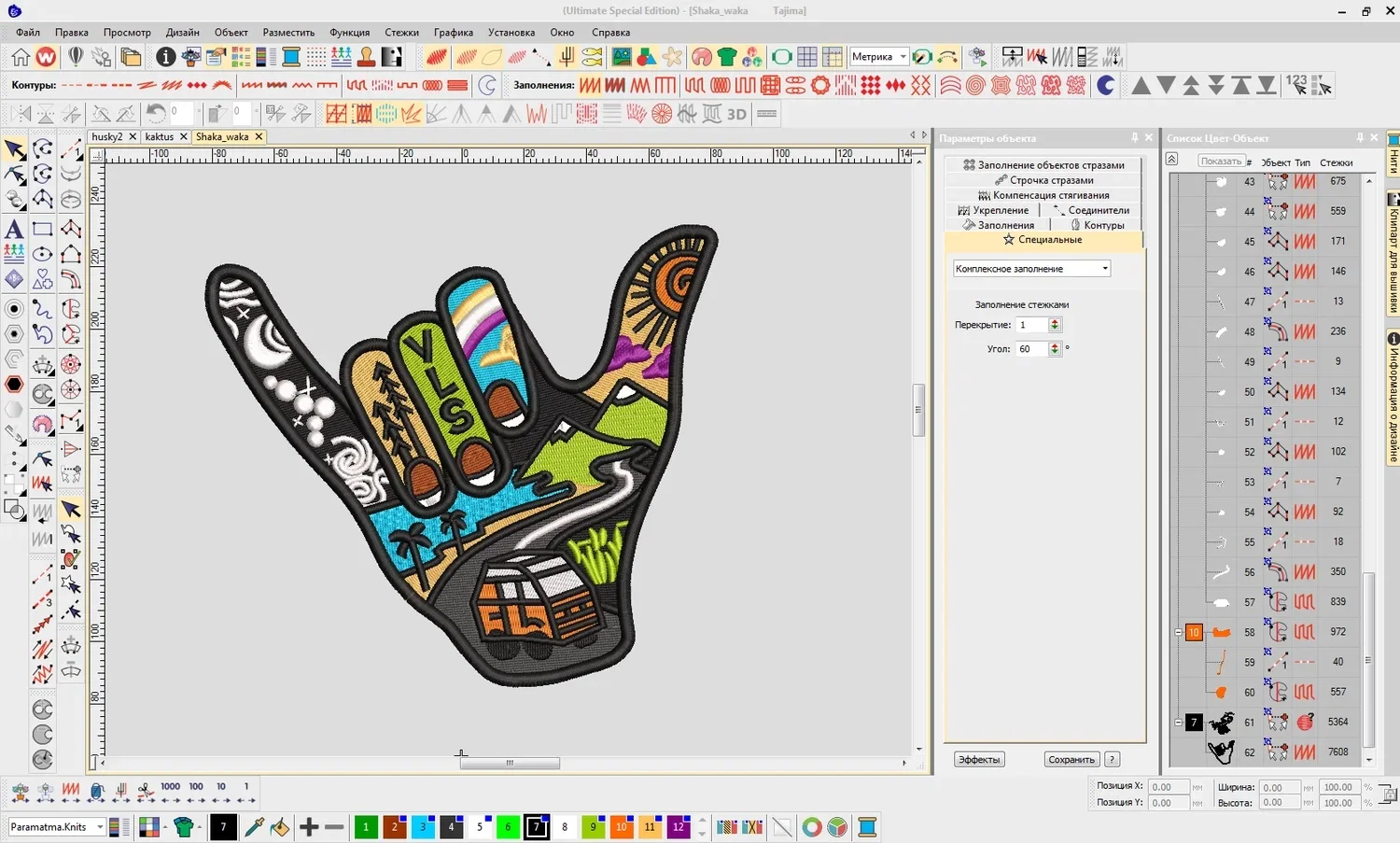Switch to the husky2 design tab
Image resolution: width=1400 pixels, height=843 pixels.
coord(107,136)
